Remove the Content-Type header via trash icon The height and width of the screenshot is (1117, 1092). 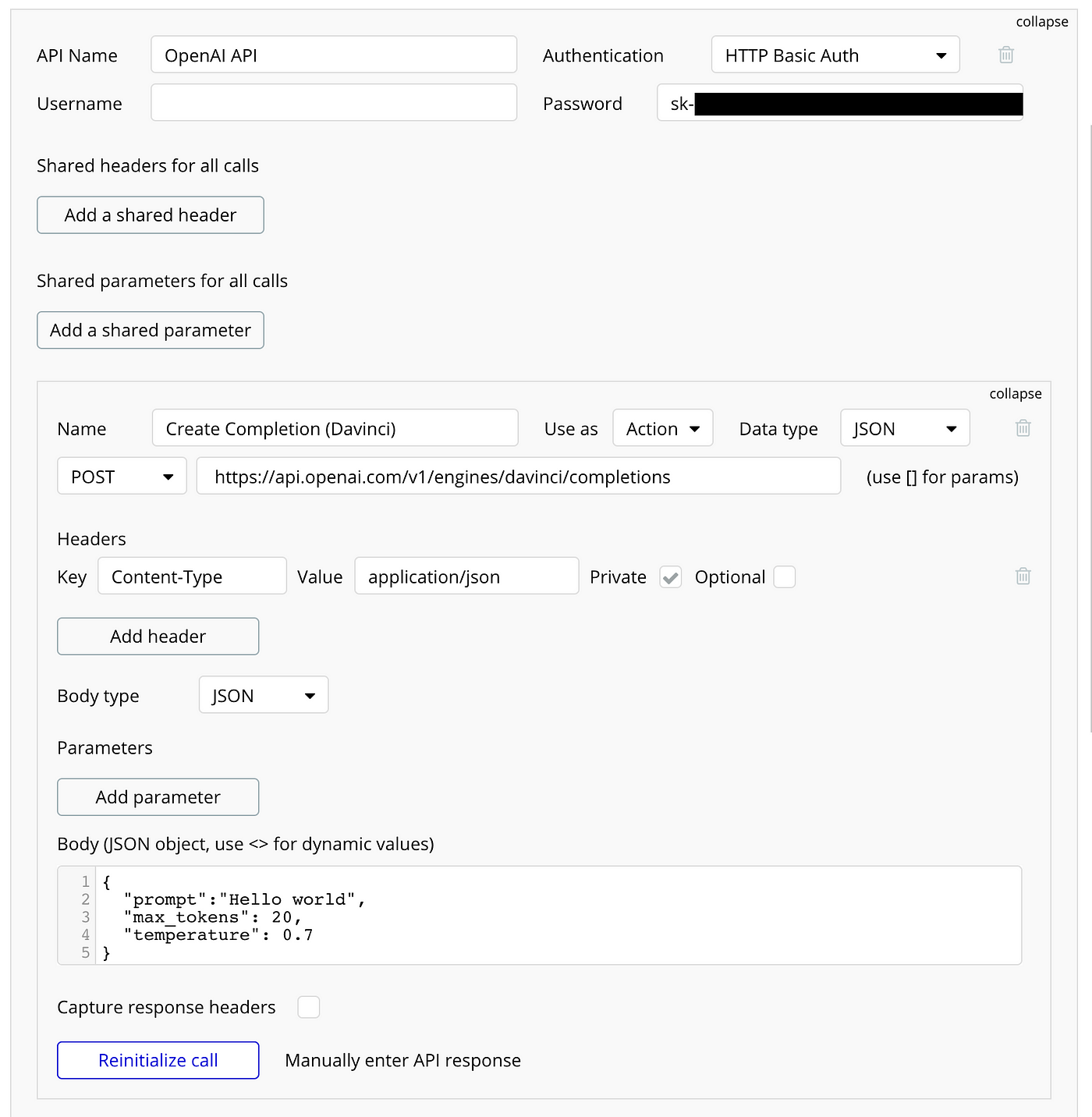coord(1023,576)
